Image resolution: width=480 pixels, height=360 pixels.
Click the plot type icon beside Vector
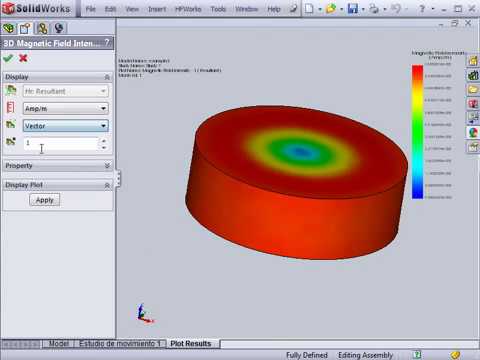click(x=11, y=125)
